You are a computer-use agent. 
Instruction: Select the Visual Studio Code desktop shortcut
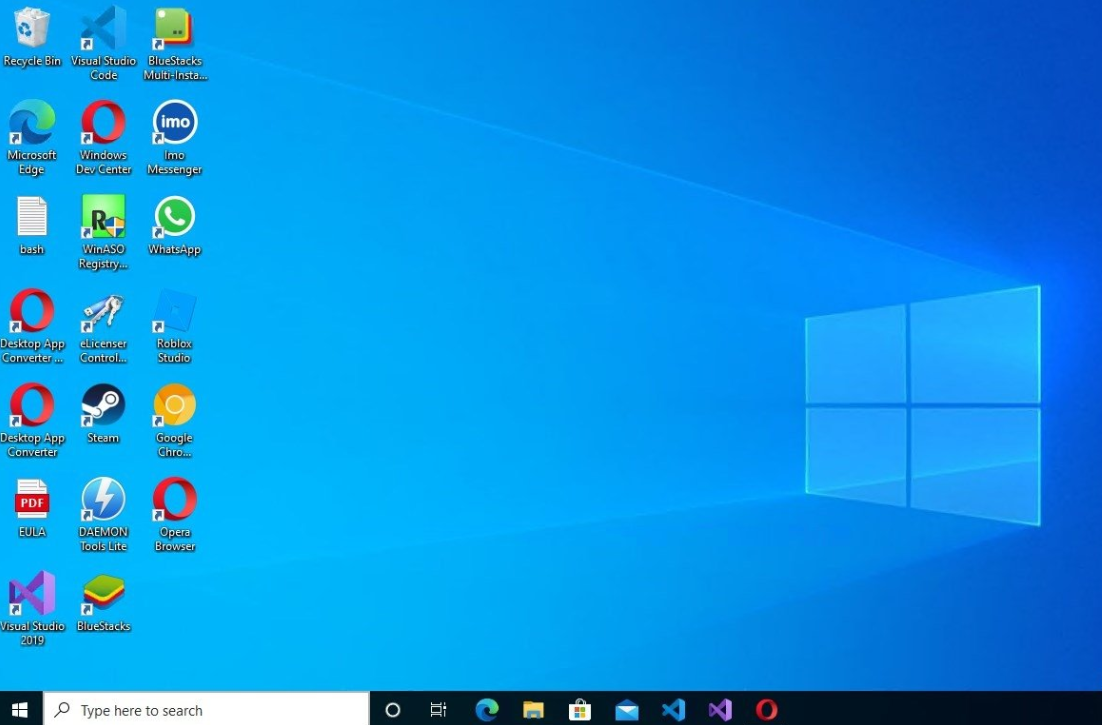(x=103, y=44)
